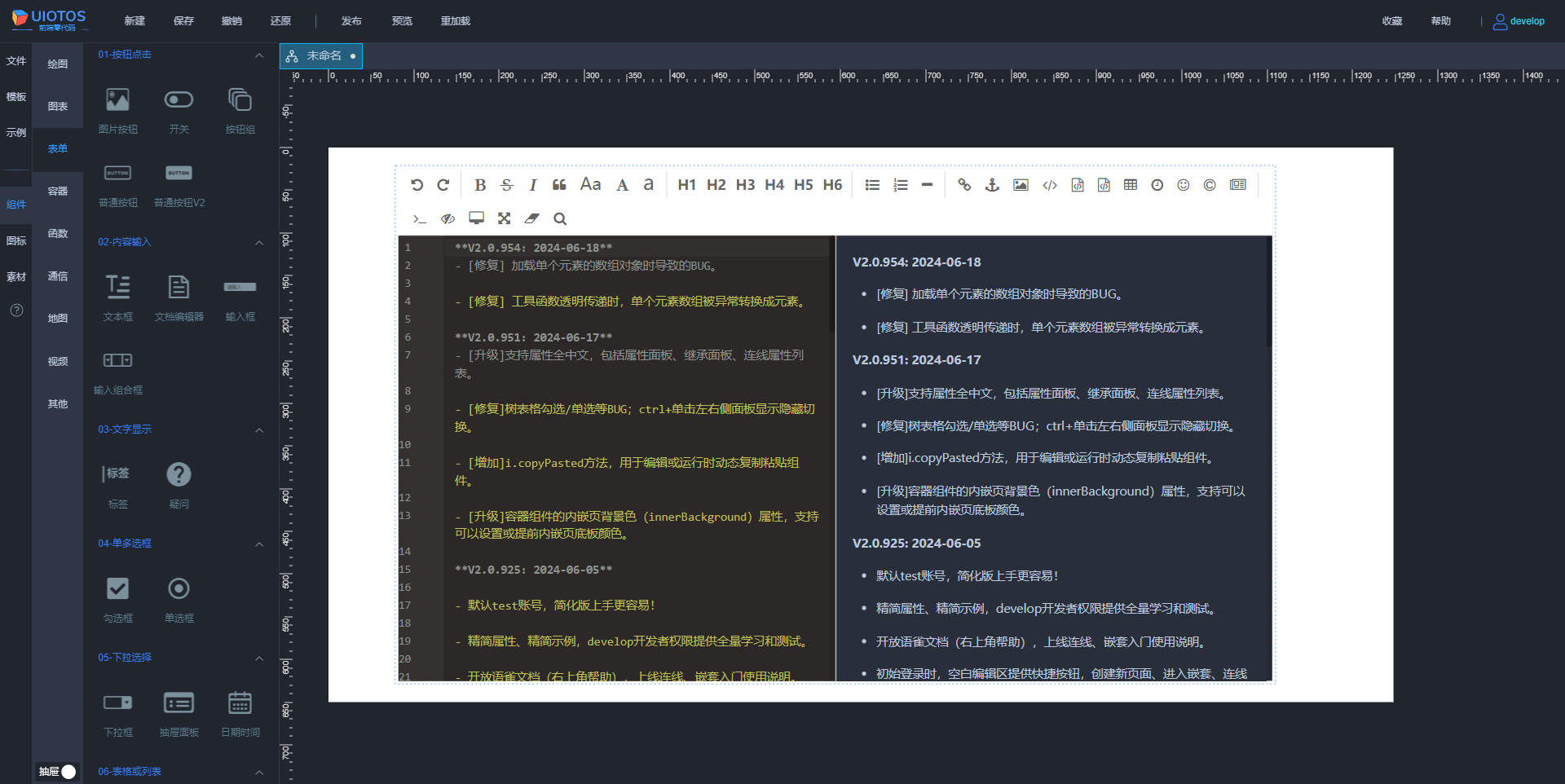Screen dimensions: 1565x784
Task: Switch to the 容器 category tab
Action: pyautogui.click(x=58, y=192)
